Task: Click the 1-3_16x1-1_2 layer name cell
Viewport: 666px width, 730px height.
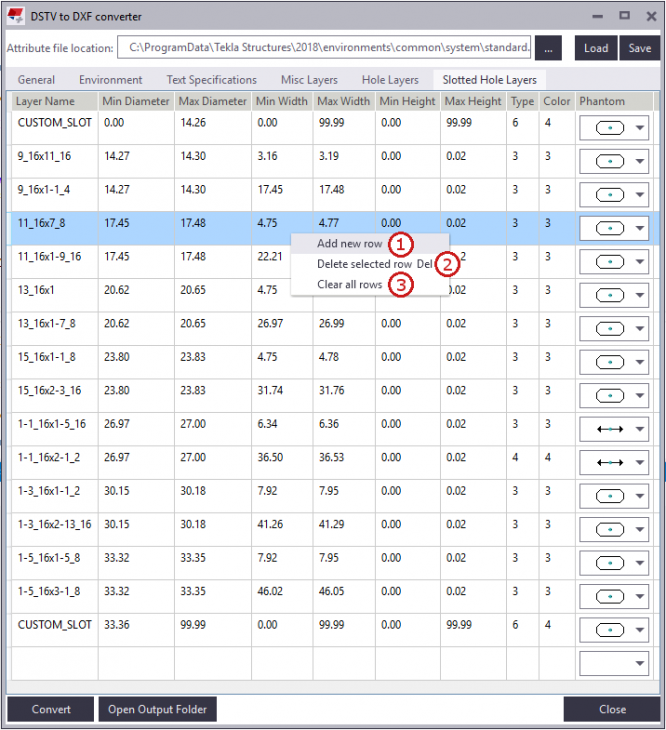Action: click(55, 496)
